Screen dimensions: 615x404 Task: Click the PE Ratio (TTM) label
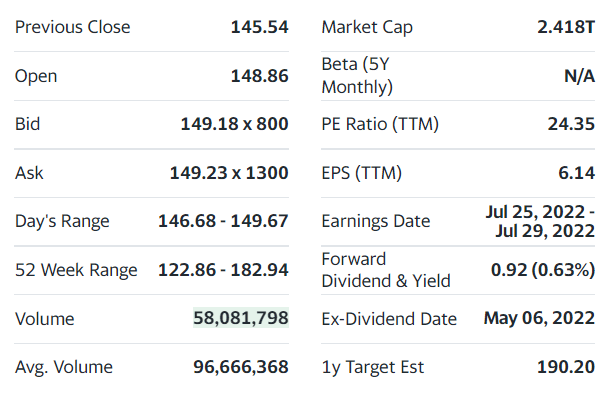point(380,124)
